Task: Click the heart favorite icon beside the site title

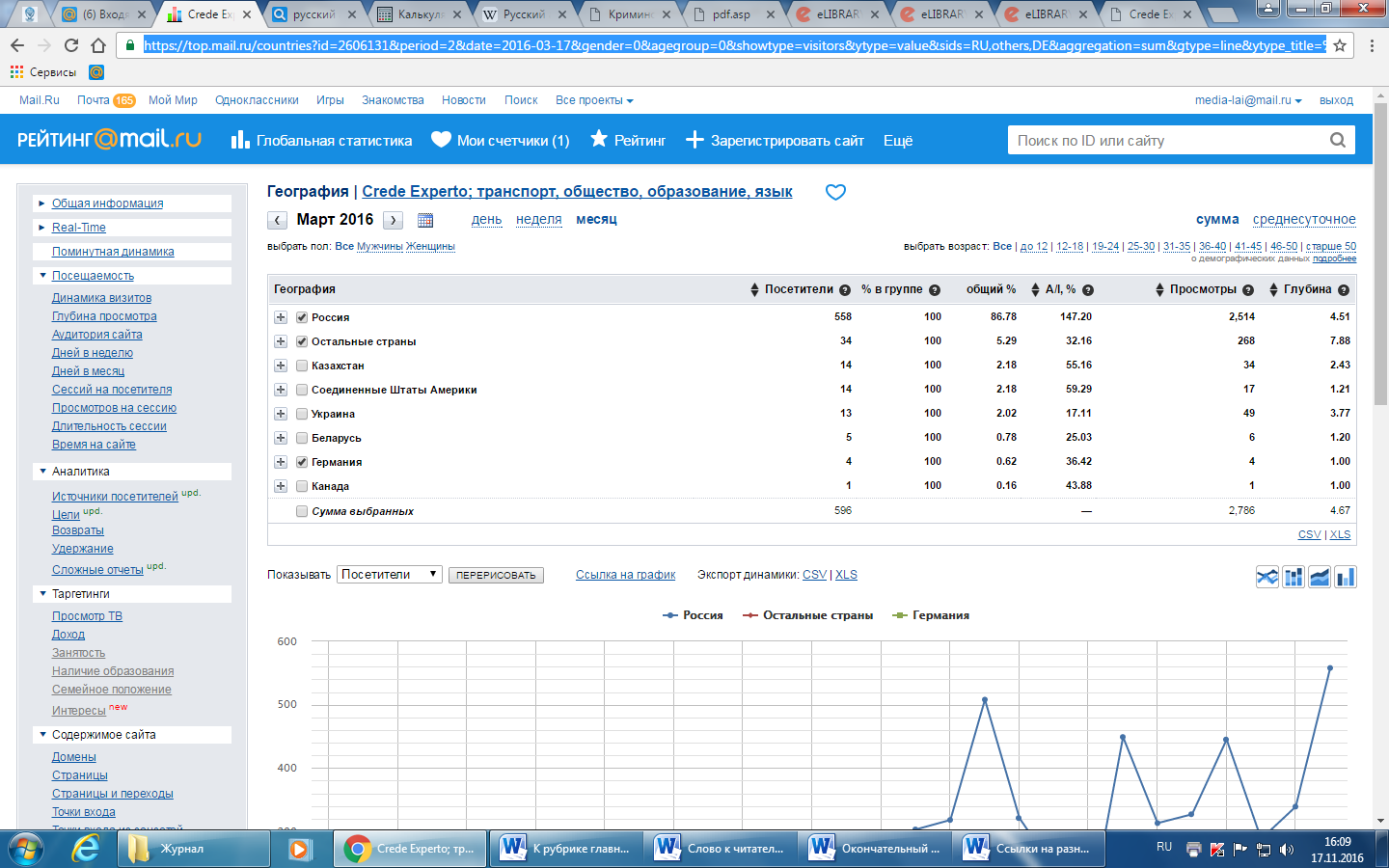Action: pyautogui.click(x=835, y=192)
